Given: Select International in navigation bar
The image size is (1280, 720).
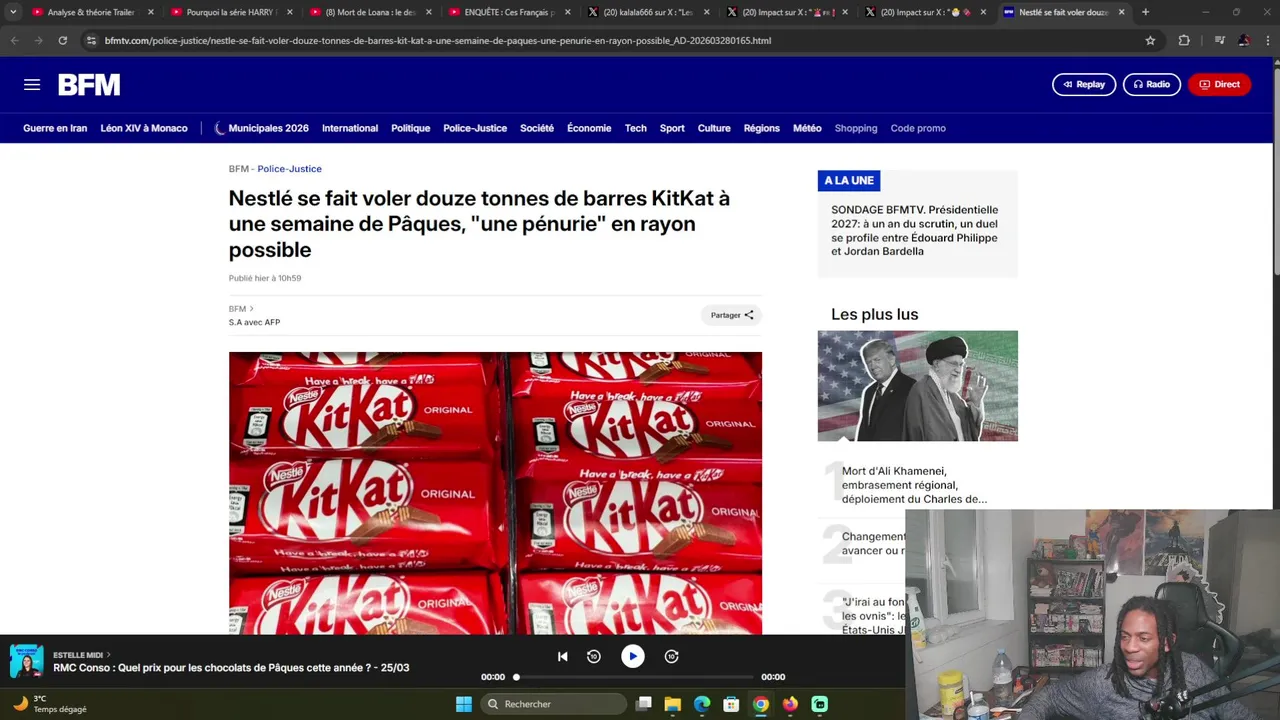Looking at the screenshot, I should [350, 128].
